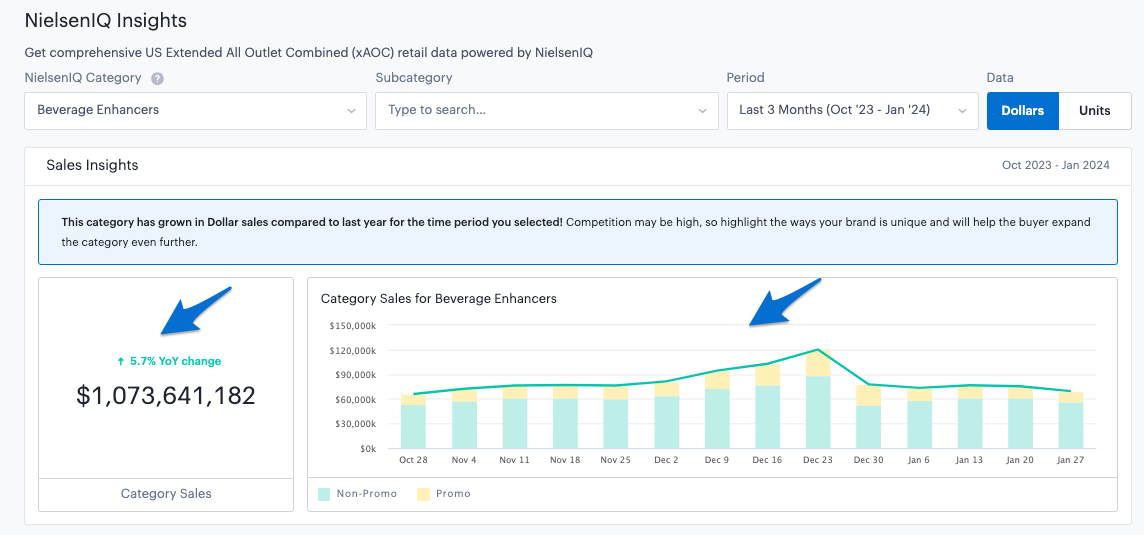Click the Jan 13 x-axis label
1144x535 pixels.
[970, 461]
